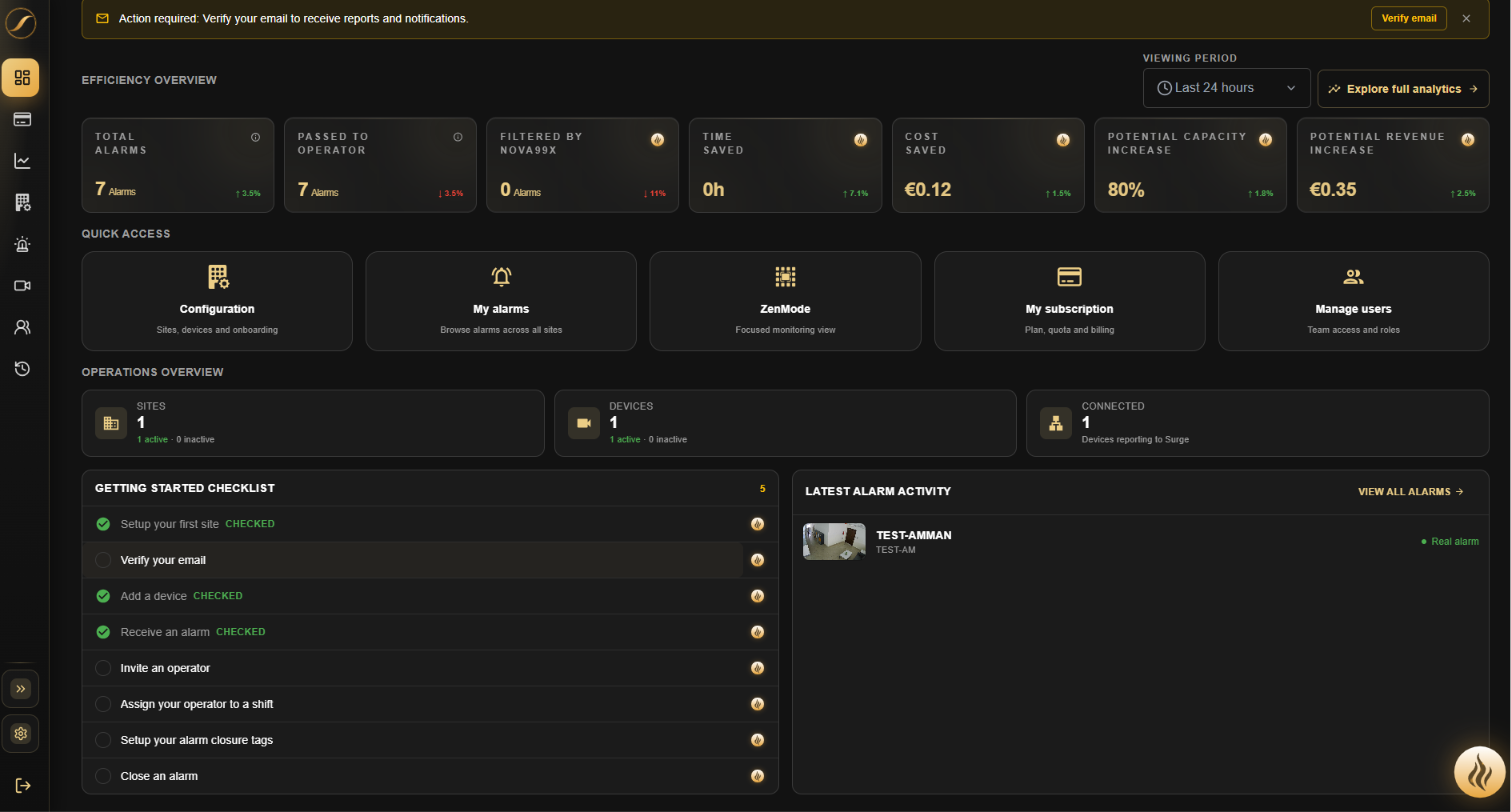Open the TEST-AMMAN alarm thumbnail
Screen dimensions: 1511x812
pyautogui.click(x=834, y=542)
